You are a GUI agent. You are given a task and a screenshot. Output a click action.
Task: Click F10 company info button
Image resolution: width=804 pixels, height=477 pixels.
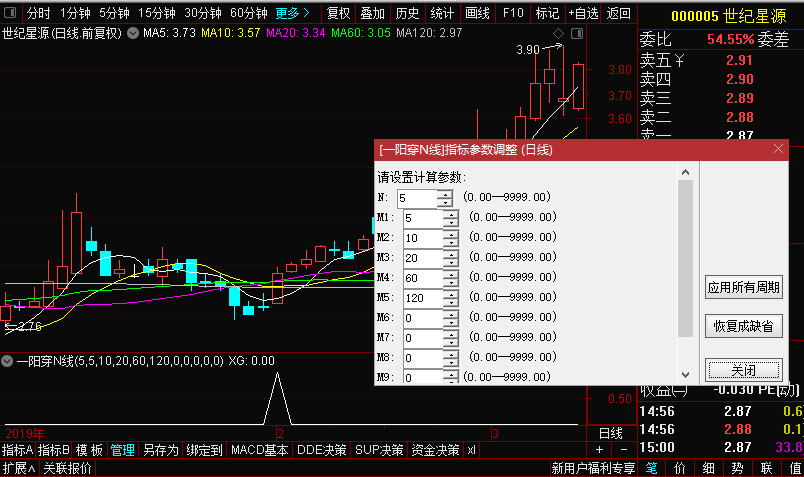513,13
